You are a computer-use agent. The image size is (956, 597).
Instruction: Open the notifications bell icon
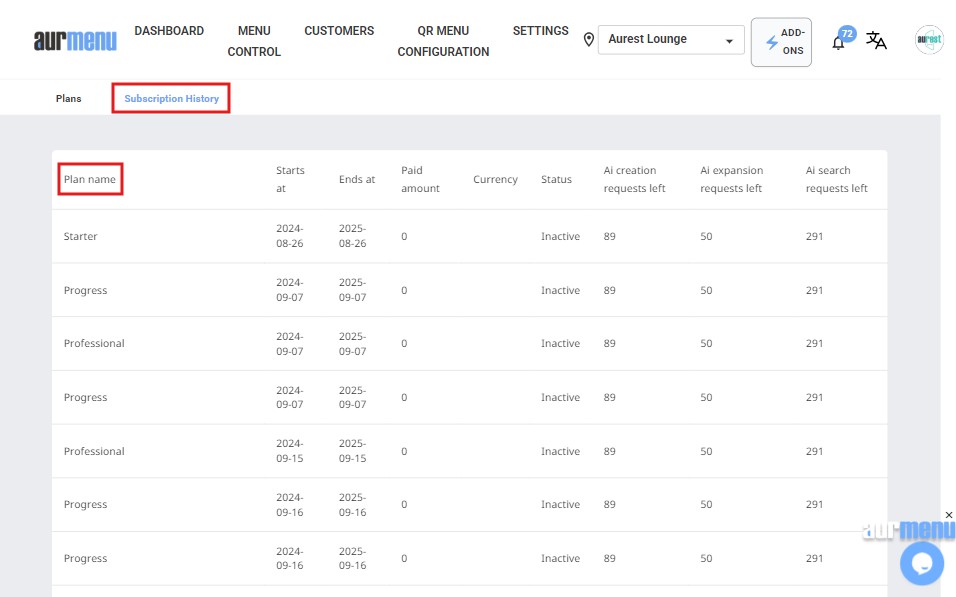839,42
